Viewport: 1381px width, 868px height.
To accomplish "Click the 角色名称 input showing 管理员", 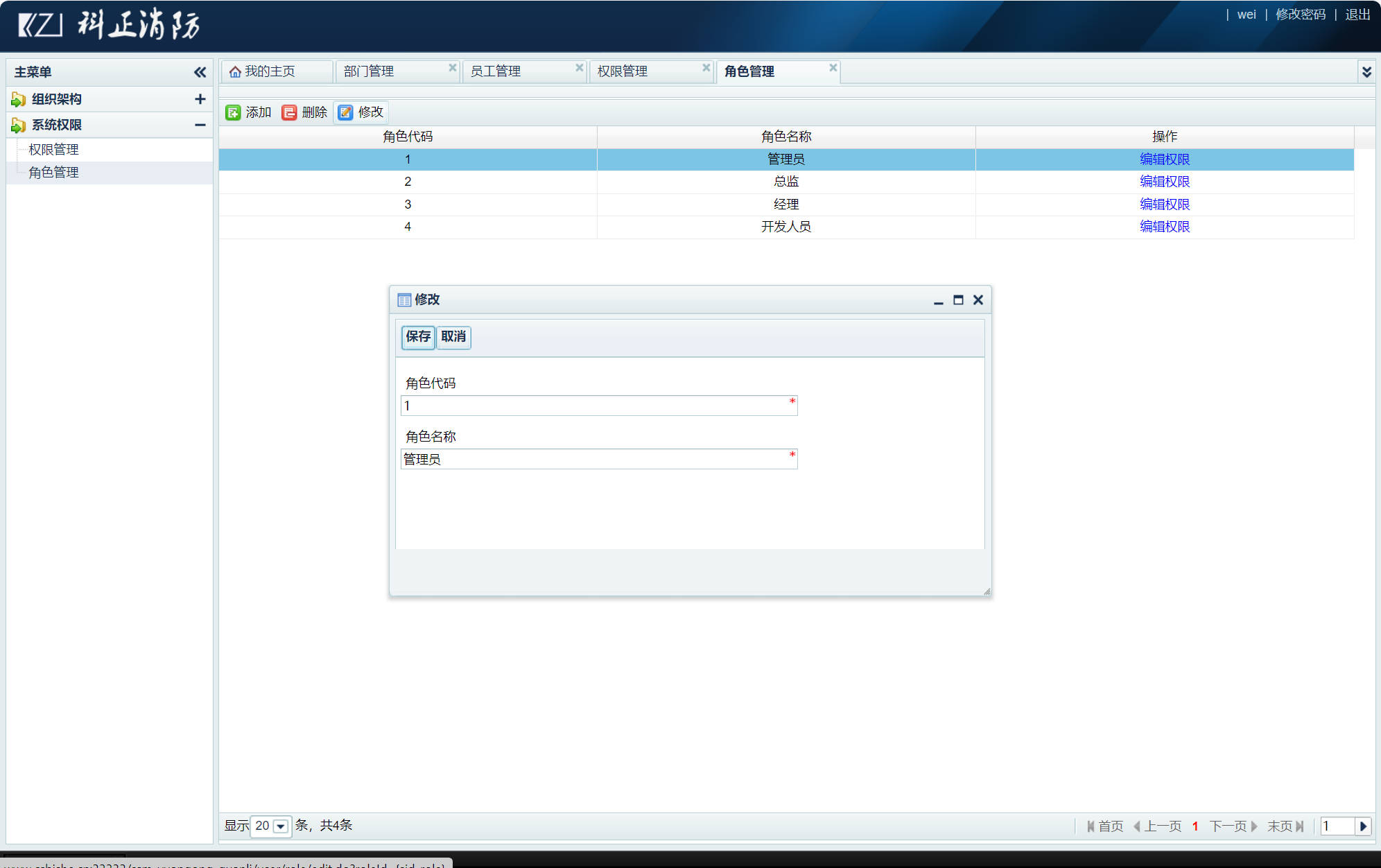I will pos(599,458).
